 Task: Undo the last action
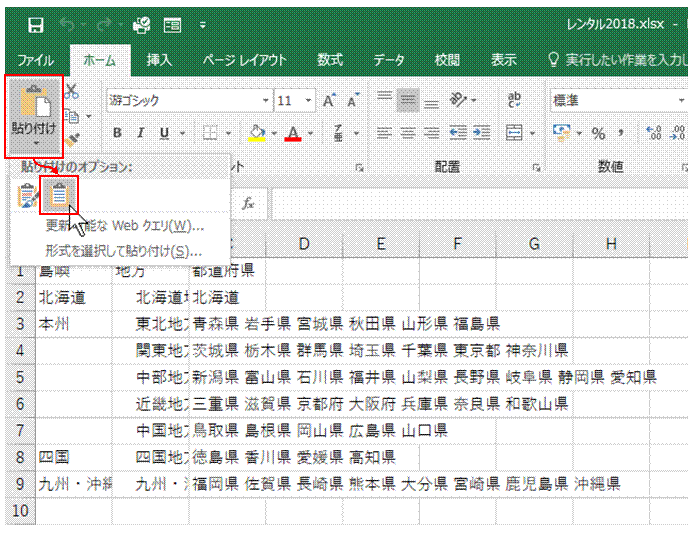click(x=67, y=25)
